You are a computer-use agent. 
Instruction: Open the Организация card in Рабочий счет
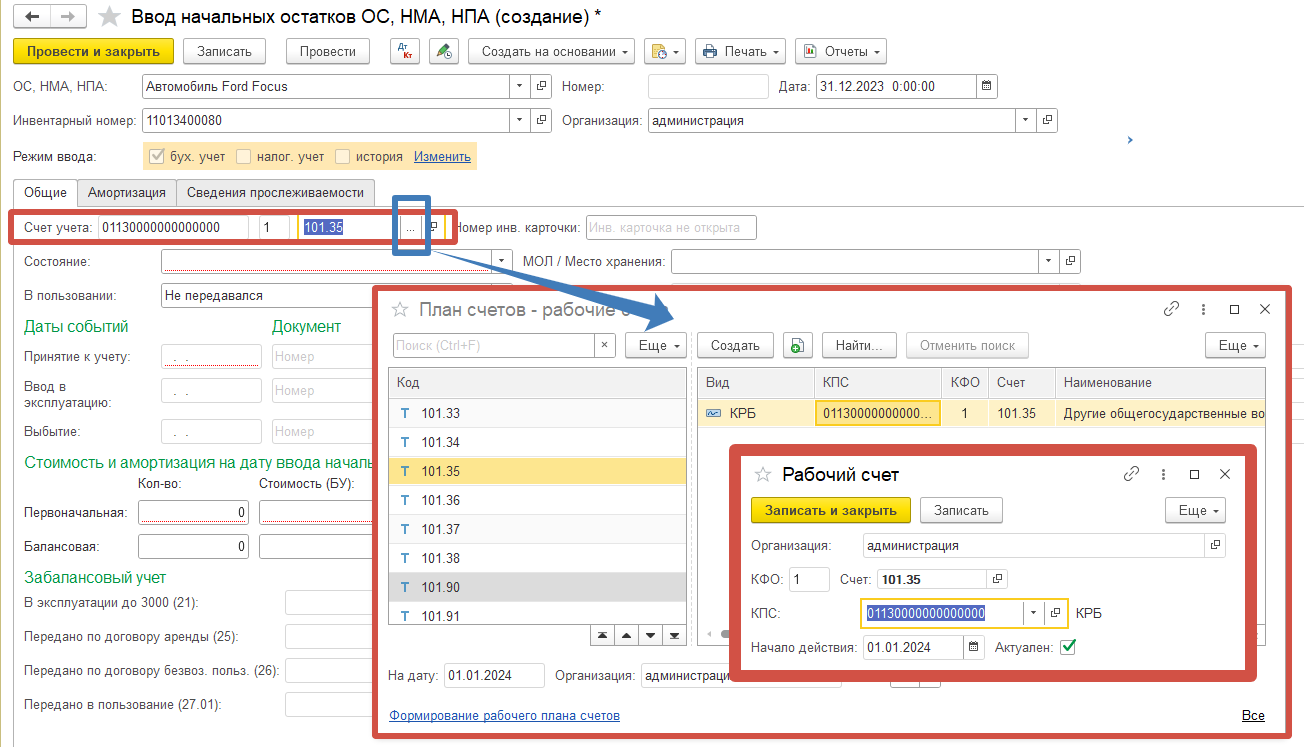point(1215,545)
